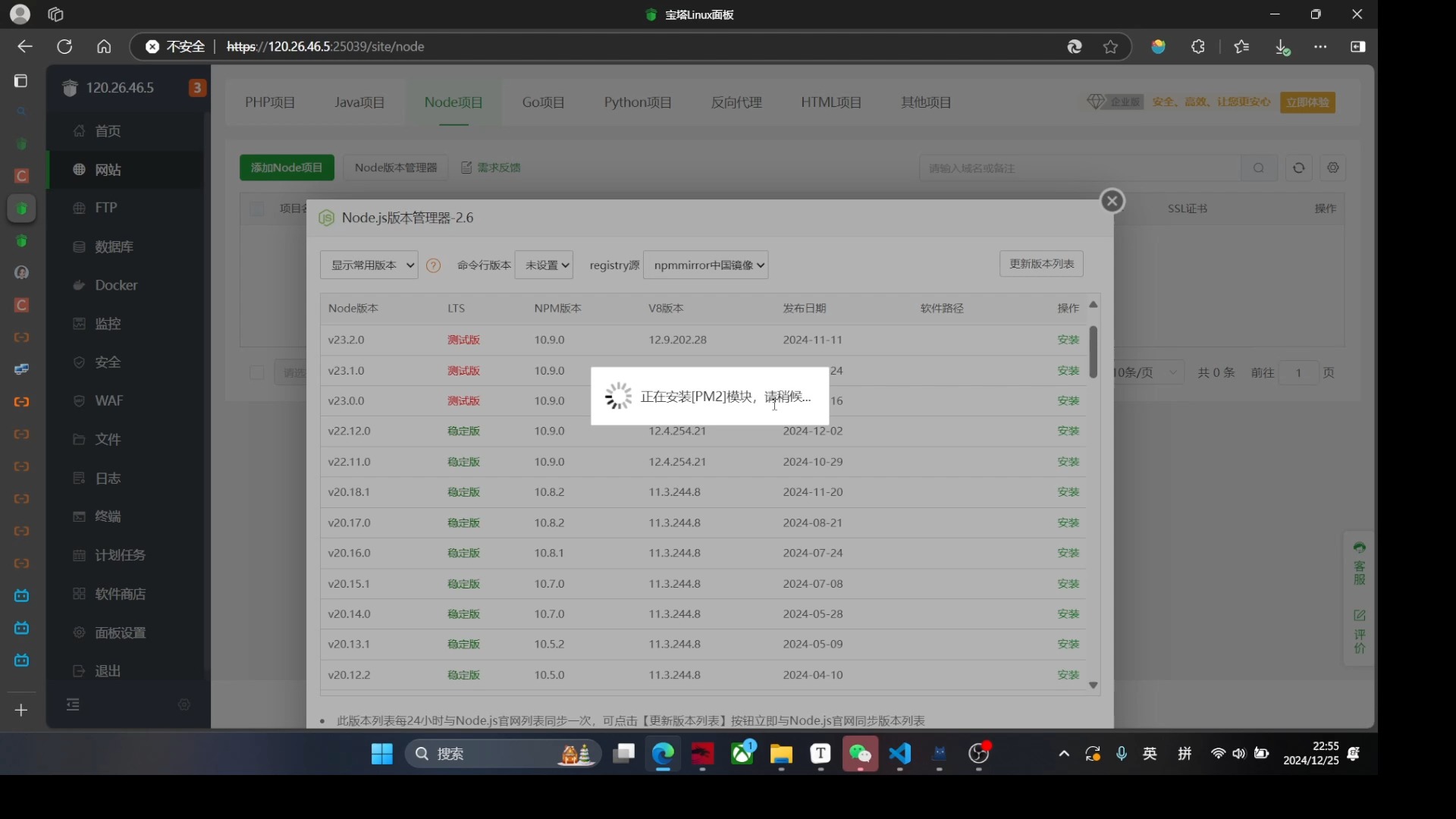Toggle the select-all checkbox in table header

[x=257, y=209]
